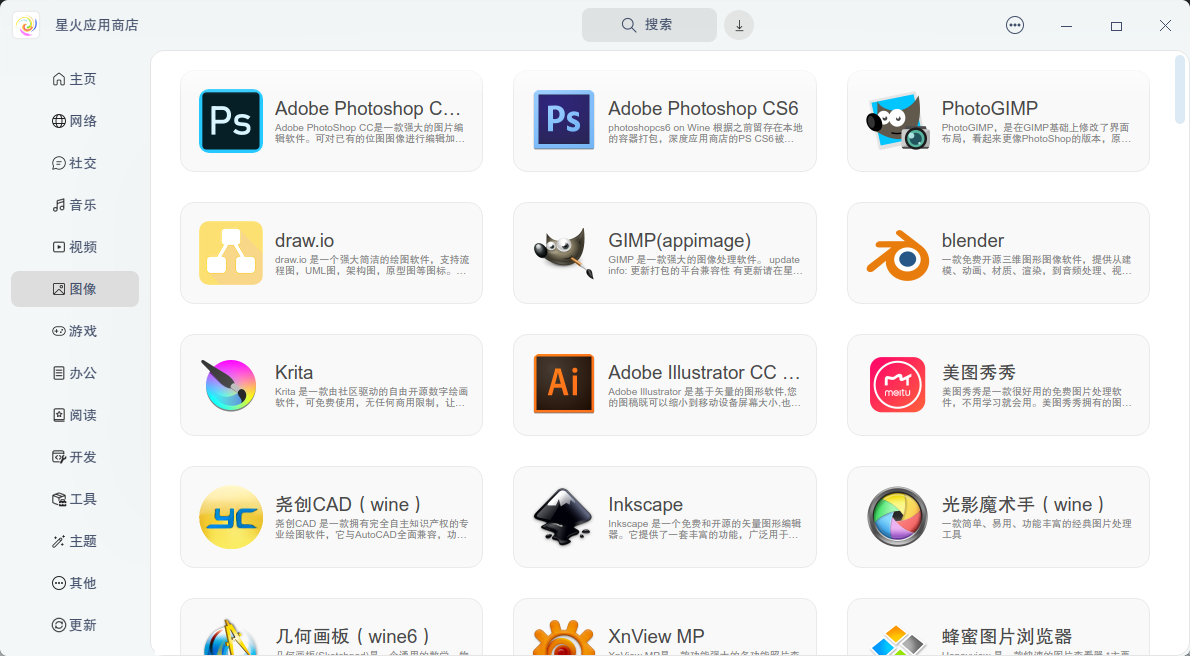Click the download manager icon beside the search bar
This screenshot has width=1190, height=656.
738,24
